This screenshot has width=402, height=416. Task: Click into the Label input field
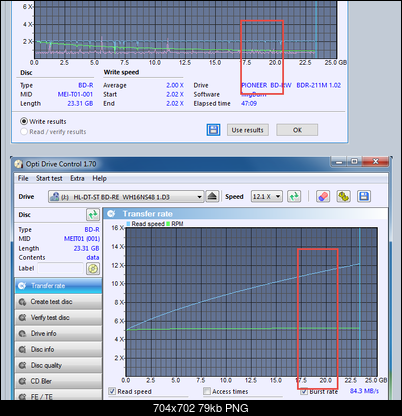click(60, 268)
